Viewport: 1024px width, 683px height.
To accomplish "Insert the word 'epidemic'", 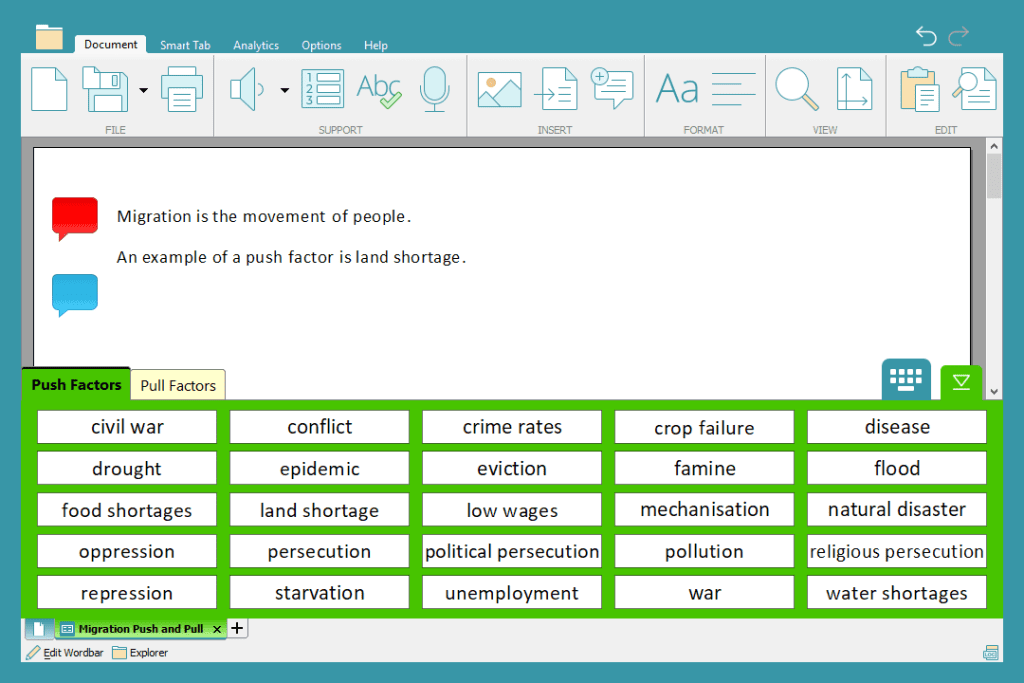I will coord(319,468).
